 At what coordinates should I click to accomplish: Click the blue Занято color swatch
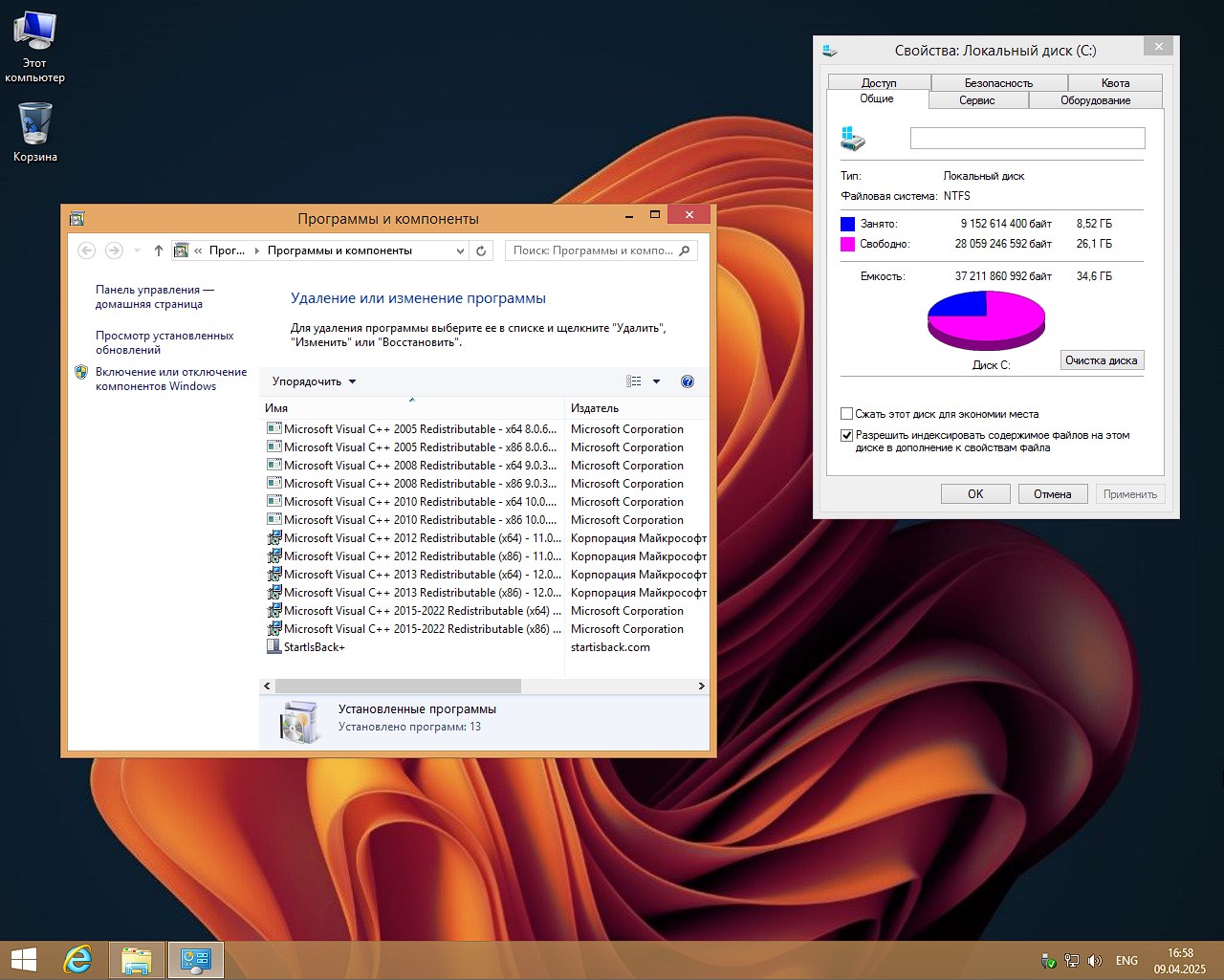click(x=847, y=224)
